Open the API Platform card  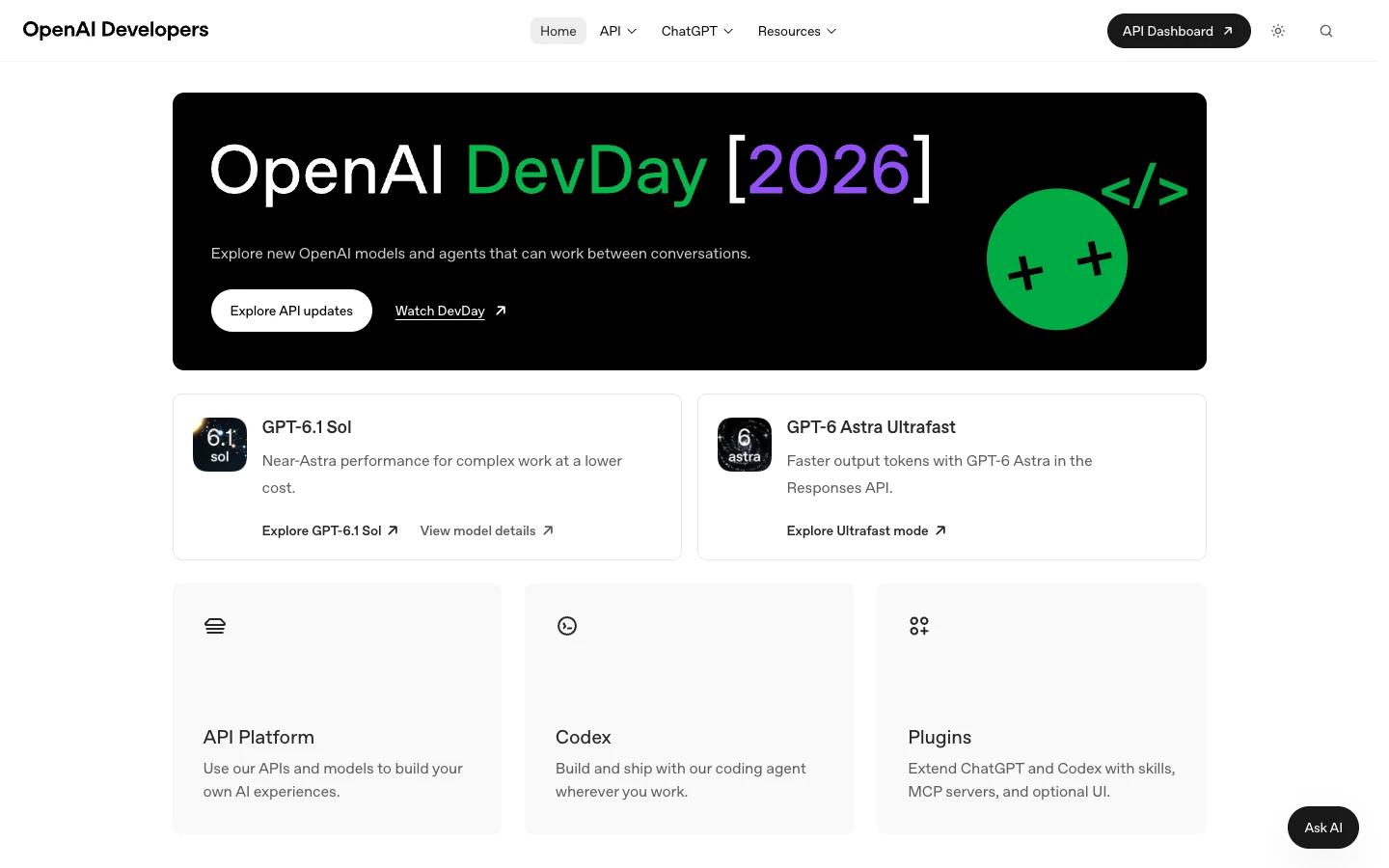pyautogui.click(x=337, y=709)
